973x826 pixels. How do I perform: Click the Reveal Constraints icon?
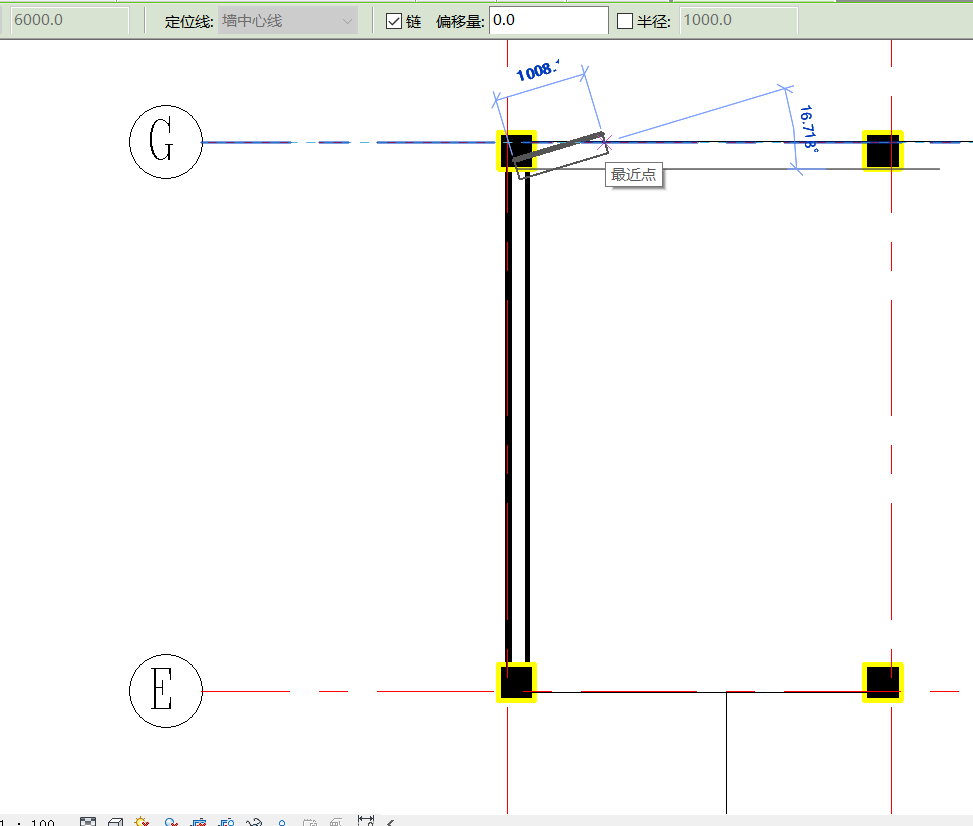pos(365,822)
